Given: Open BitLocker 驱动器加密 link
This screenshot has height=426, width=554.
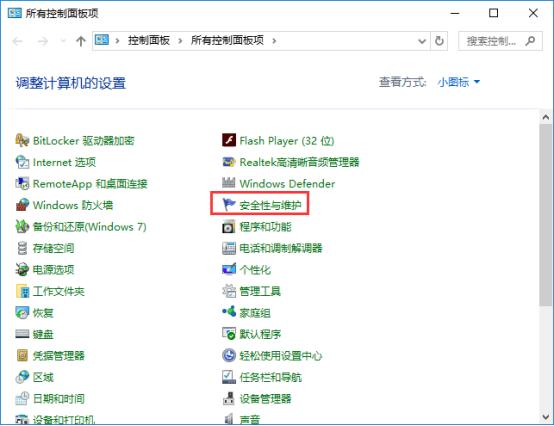Looking at the screenshot, I should tap(83, 141).
